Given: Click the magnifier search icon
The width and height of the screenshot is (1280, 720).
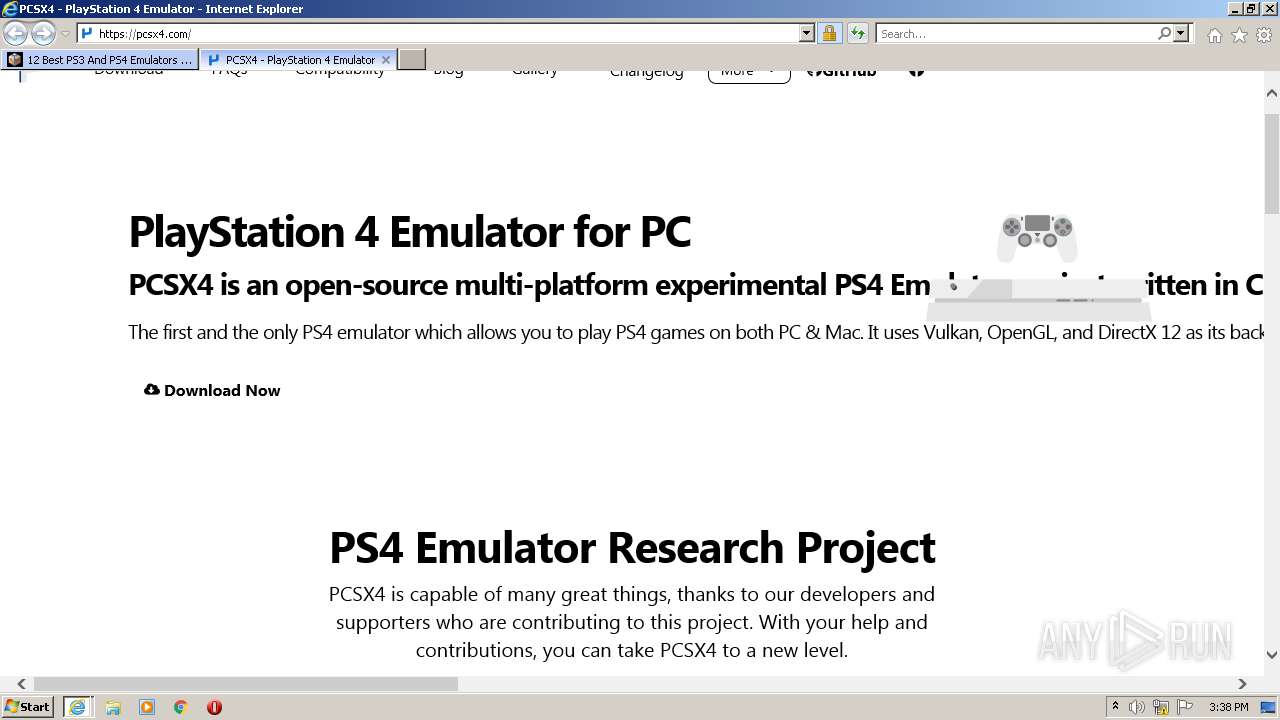Looking at the screenshot, I should [1164, 34].
